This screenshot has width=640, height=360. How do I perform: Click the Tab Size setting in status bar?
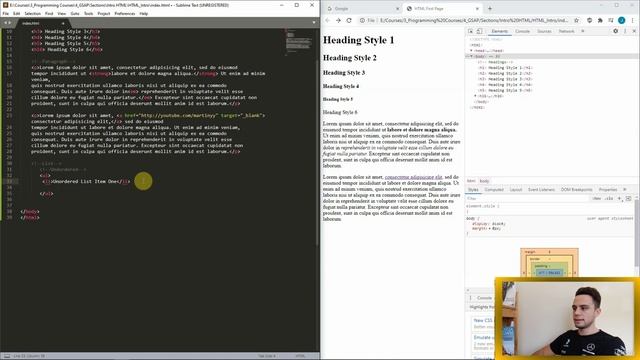click(x=267, y=356)
